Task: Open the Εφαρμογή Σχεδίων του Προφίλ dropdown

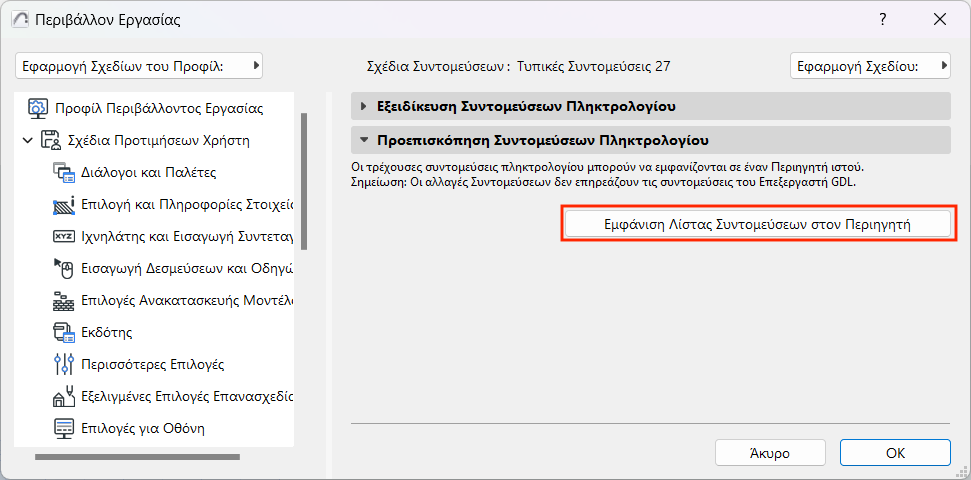Action: click(139, 66)
